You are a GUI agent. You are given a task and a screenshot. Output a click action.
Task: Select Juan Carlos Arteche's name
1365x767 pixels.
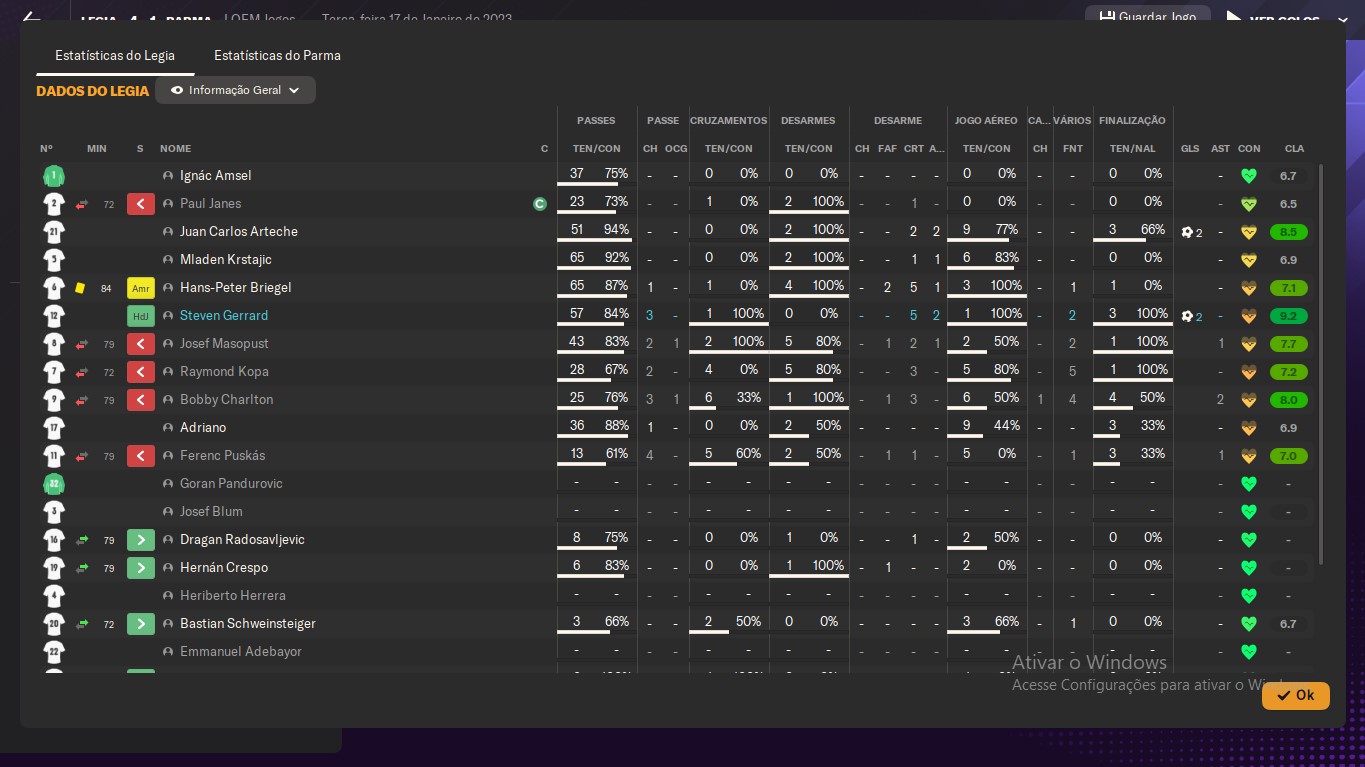coord(239,231)
